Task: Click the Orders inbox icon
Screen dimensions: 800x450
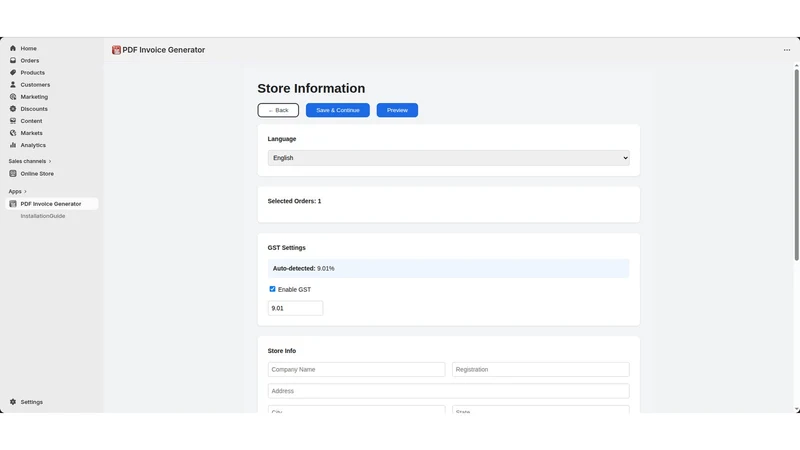Action: pos(13,60)
